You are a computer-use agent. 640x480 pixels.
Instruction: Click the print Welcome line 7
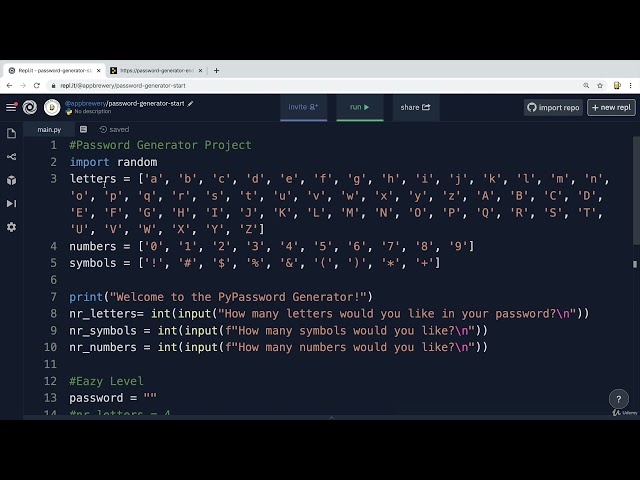click(x=221, y=297)
